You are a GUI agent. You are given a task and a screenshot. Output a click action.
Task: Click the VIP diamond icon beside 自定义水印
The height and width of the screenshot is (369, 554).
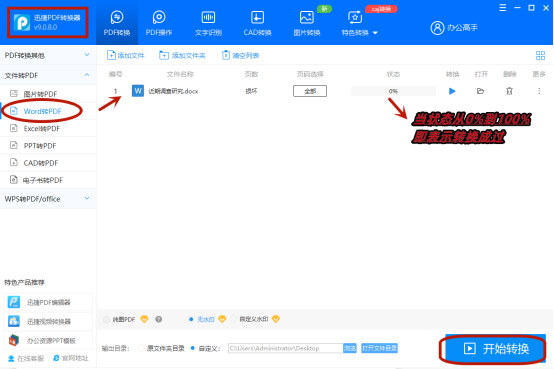click(276, 319)
